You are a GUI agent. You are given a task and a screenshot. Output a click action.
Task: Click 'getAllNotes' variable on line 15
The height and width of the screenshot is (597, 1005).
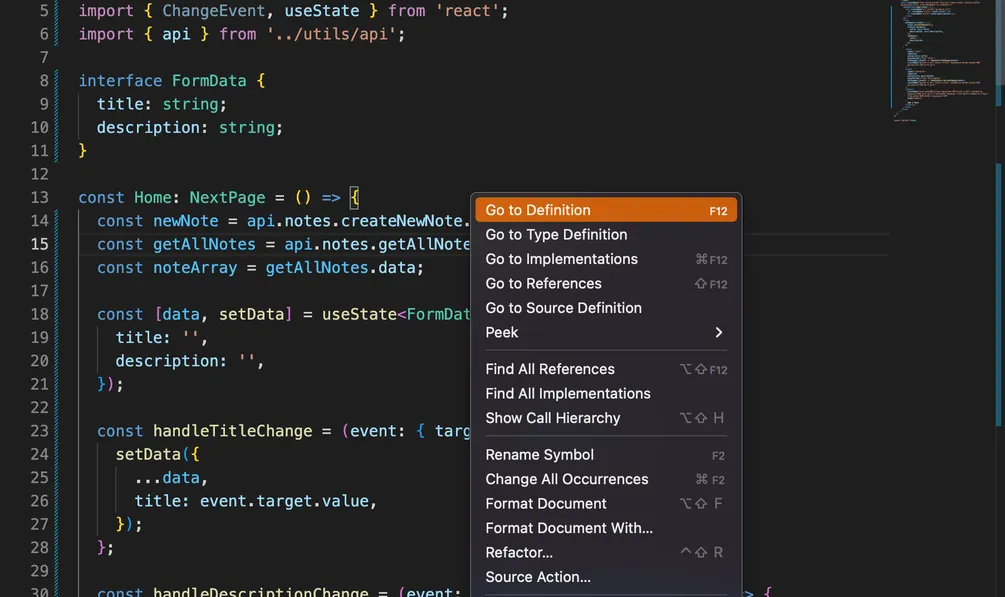(x=204, y=244)
